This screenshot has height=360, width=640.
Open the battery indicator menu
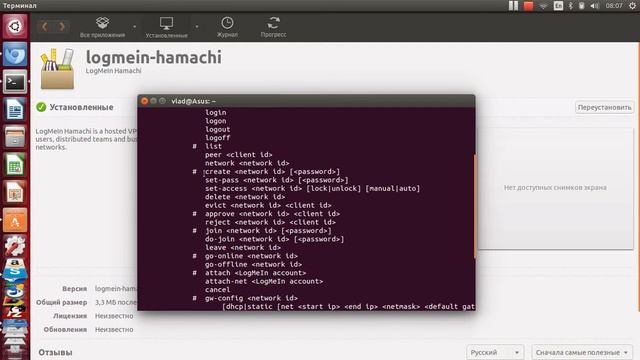tap(582, 6)
